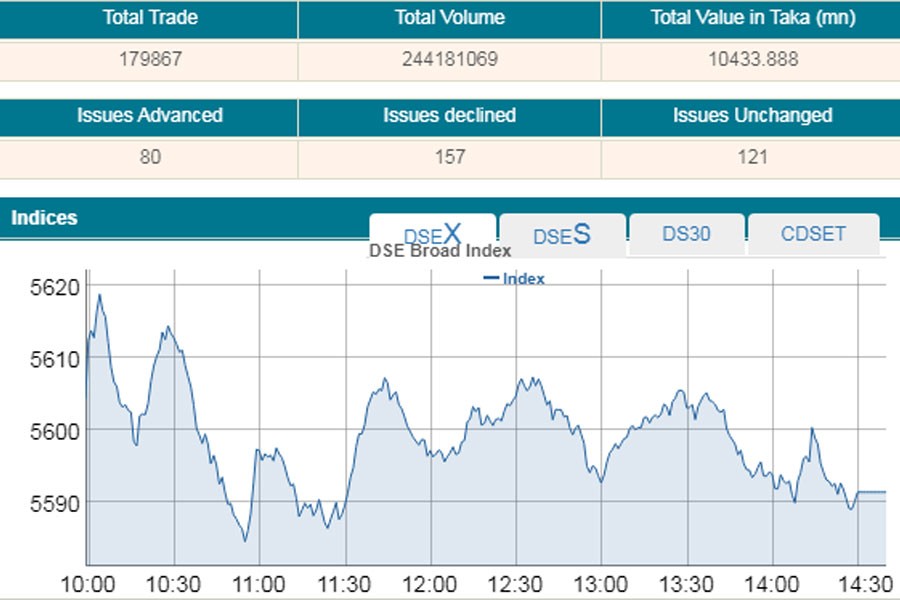Click the Total Trade header cell
This screenshot has width=900, height=600.
click(149, 18)
